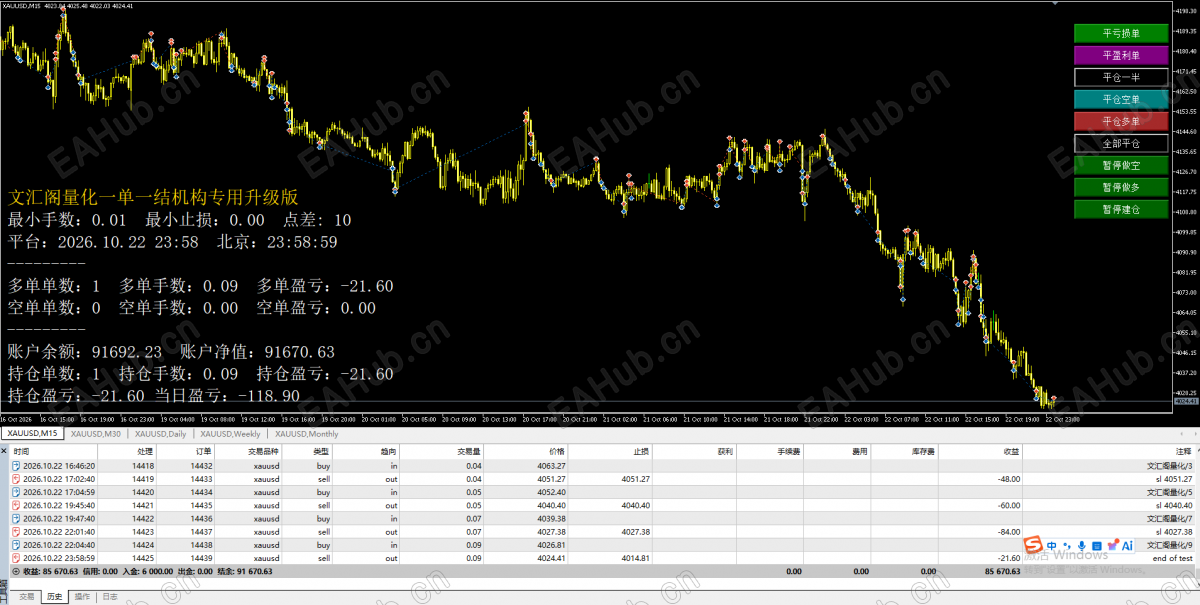This screenshot has width=1200, height=605.
Task: Toggle 暂停建仓 to pause opening positions
Action: 1120,209
